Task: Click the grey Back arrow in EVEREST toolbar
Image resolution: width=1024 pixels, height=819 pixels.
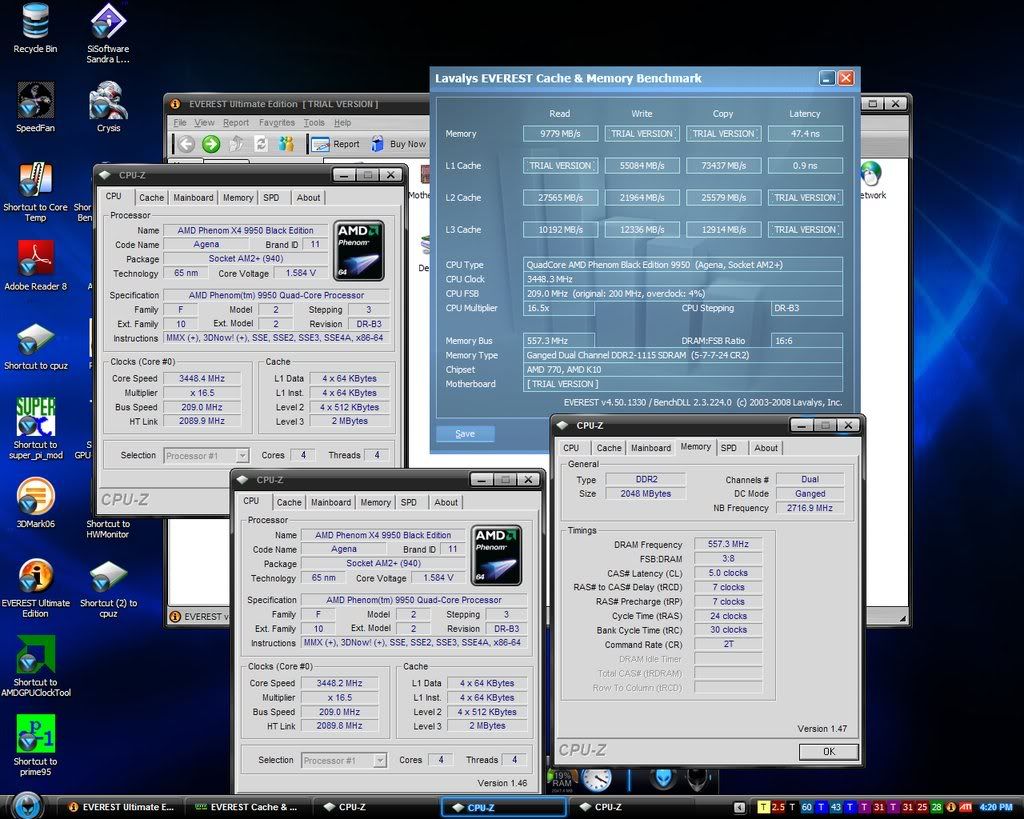Action: [x=186, y=144]
